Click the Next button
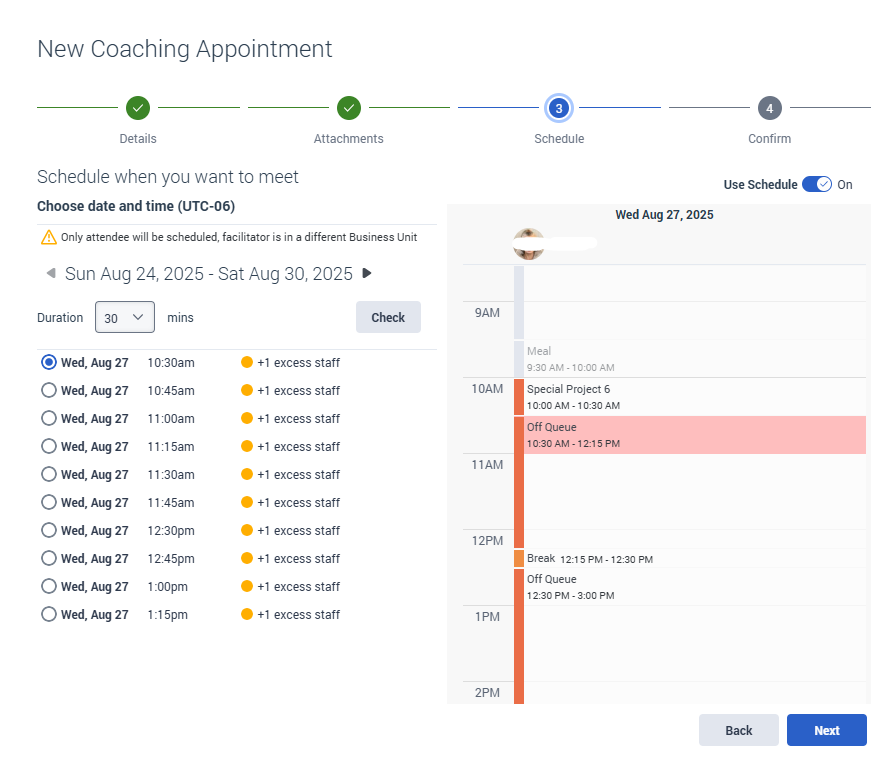Screen dimensions: 893x759 pos(826,730)
